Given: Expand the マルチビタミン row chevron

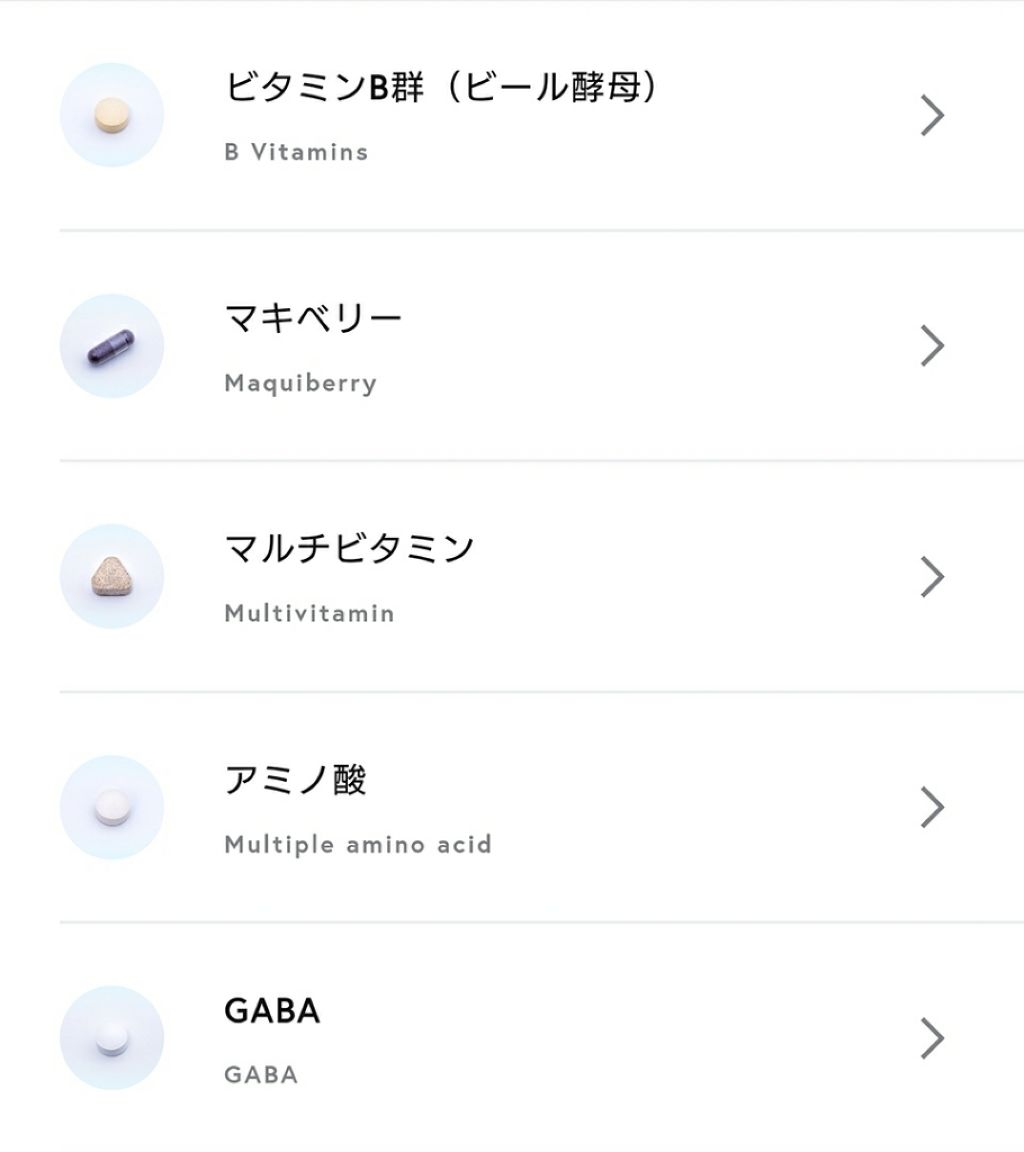Looking at the screenshot, I should click(932, 577).
